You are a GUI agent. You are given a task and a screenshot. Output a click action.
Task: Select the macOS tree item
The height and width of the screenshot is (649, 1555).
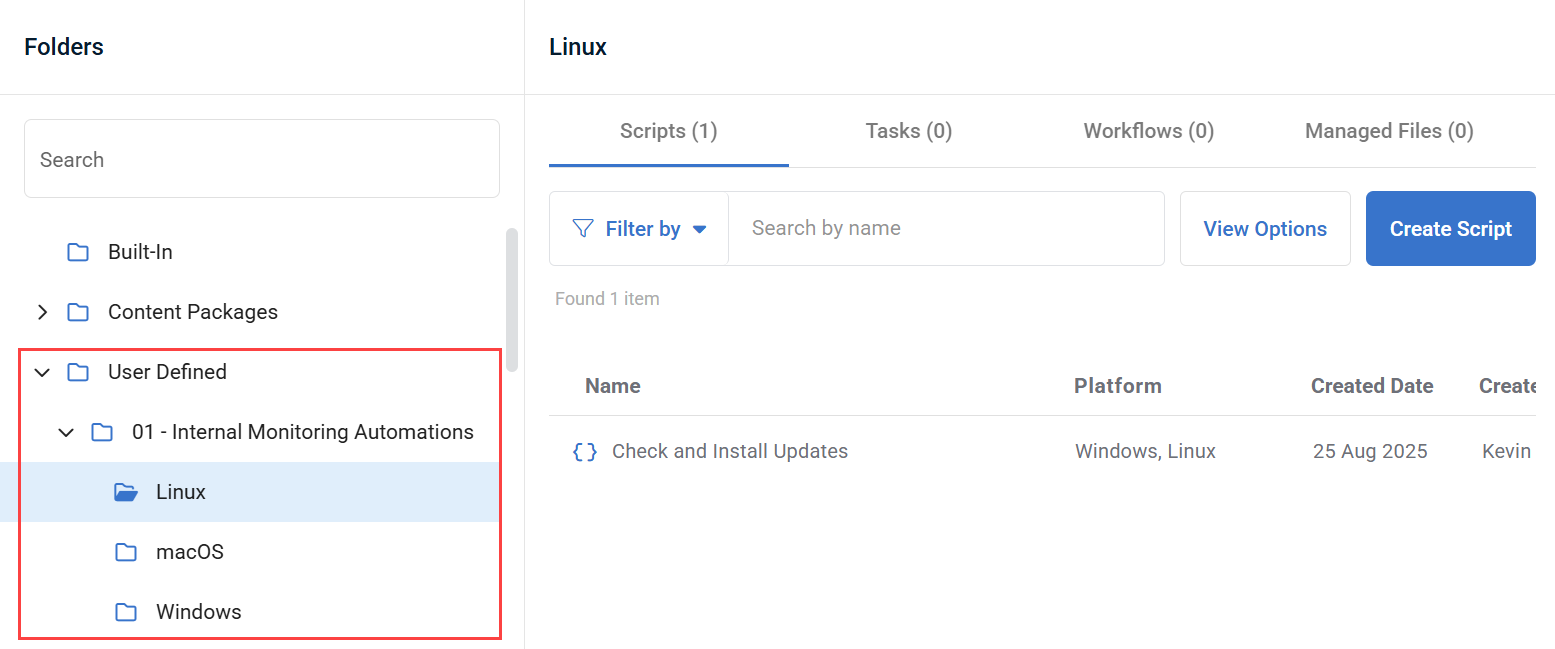click(x=190, y=552)
